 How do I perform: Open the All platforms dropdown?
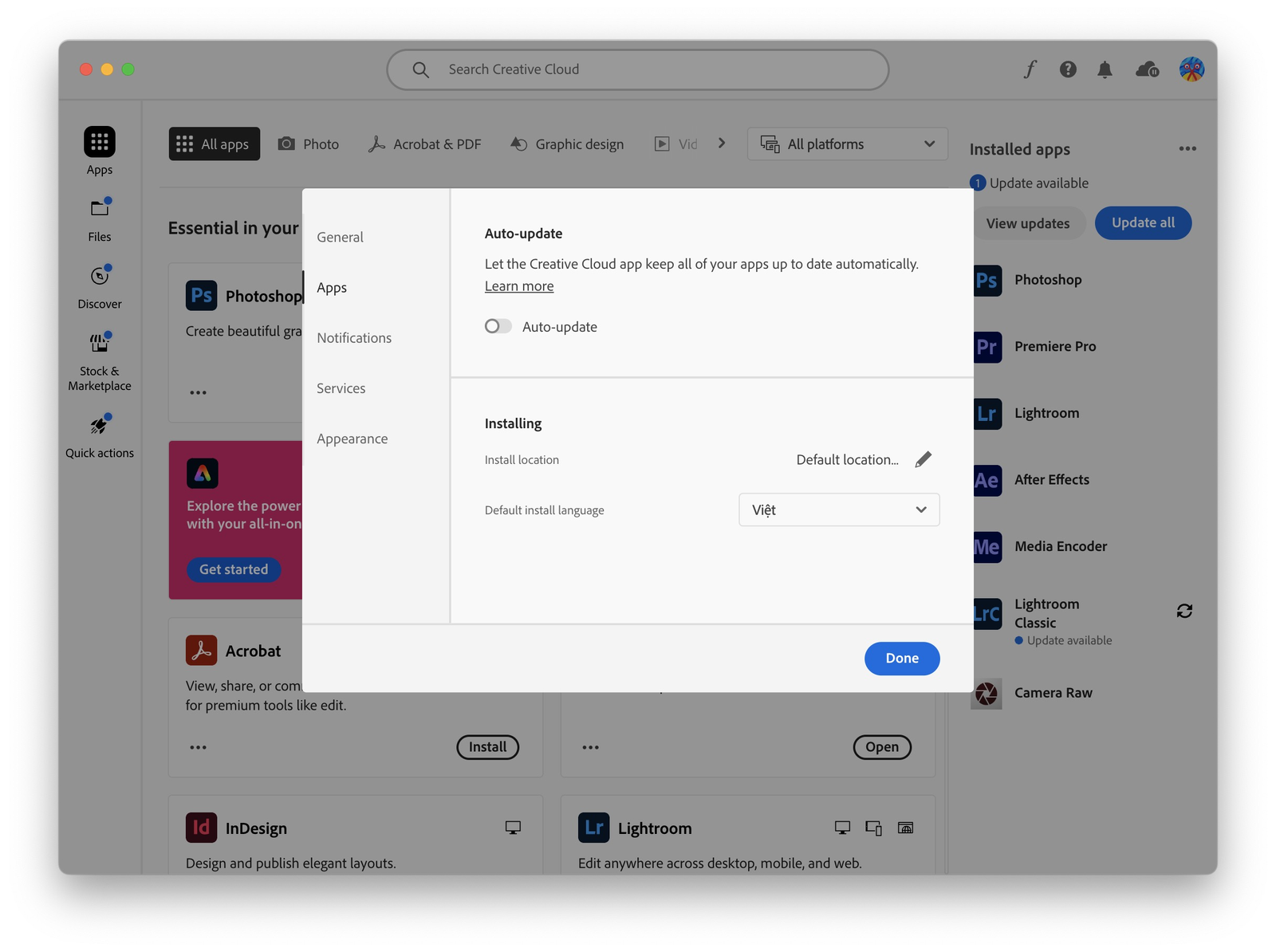[x=847, y=144]
